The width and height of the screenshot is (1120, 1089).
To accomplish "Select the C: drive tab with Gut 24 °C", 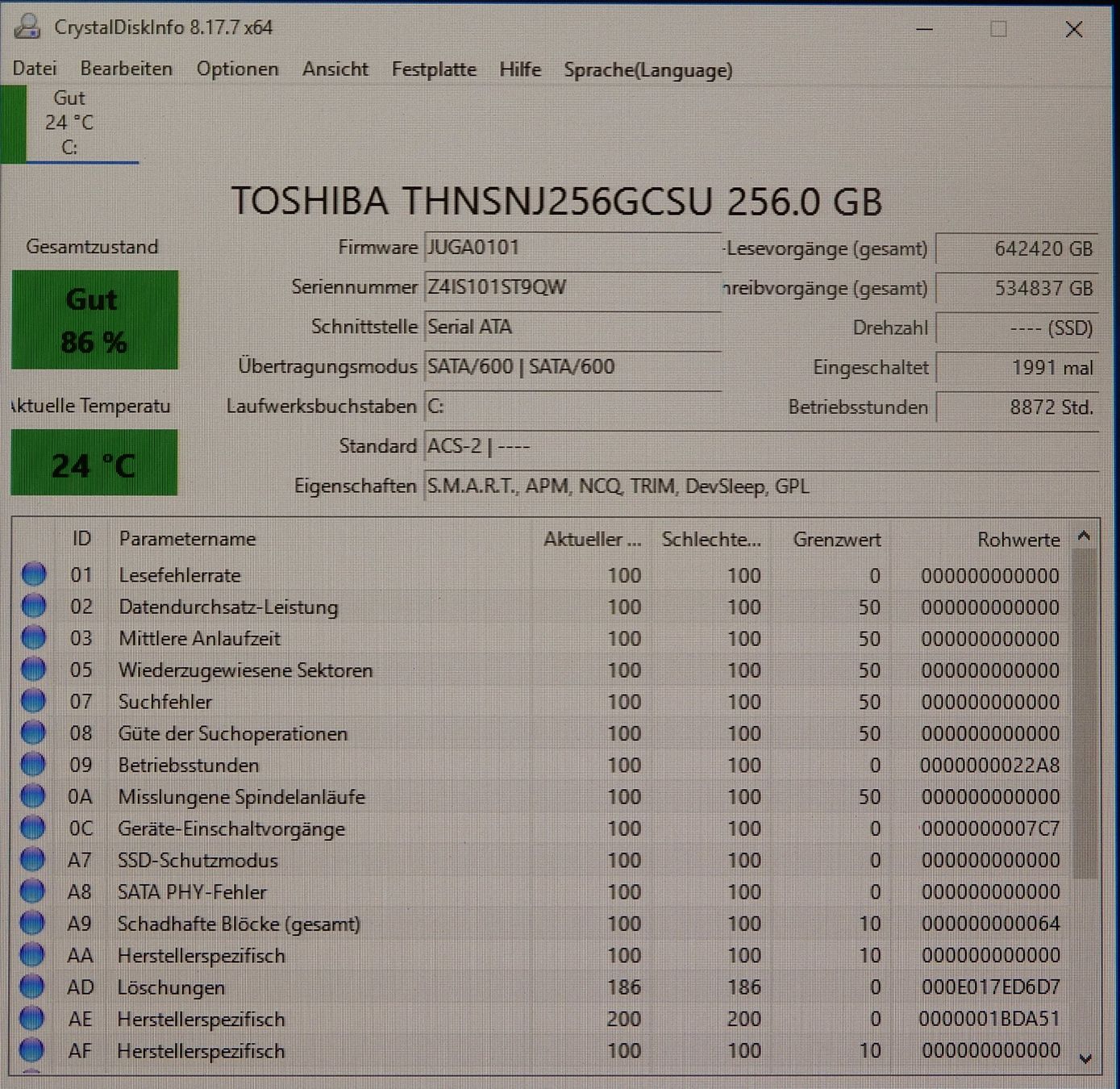I will (x=70, y=123).
